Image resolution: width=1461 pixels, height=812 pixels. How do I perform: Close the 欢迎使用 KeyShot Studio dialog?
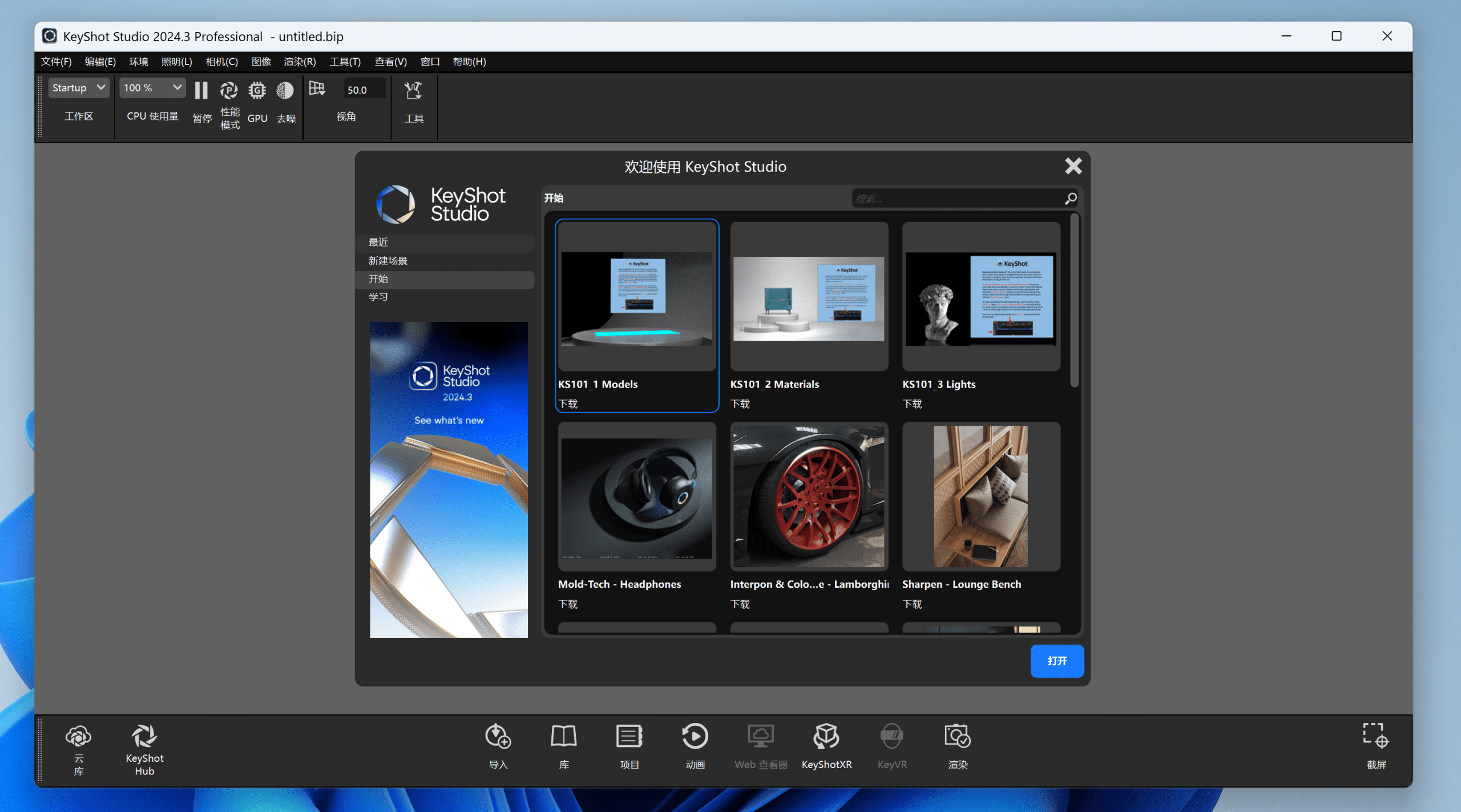[1073, 166]
